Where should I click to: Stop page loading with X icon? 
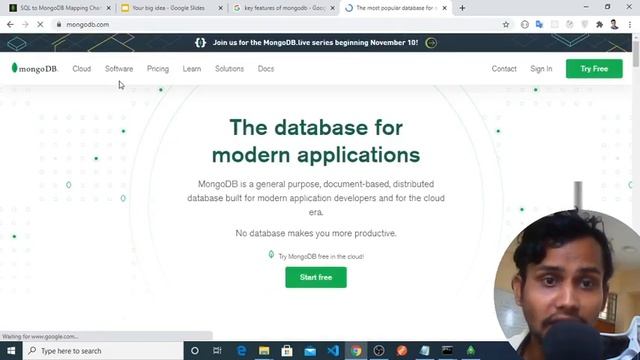[x=40, y=24]
